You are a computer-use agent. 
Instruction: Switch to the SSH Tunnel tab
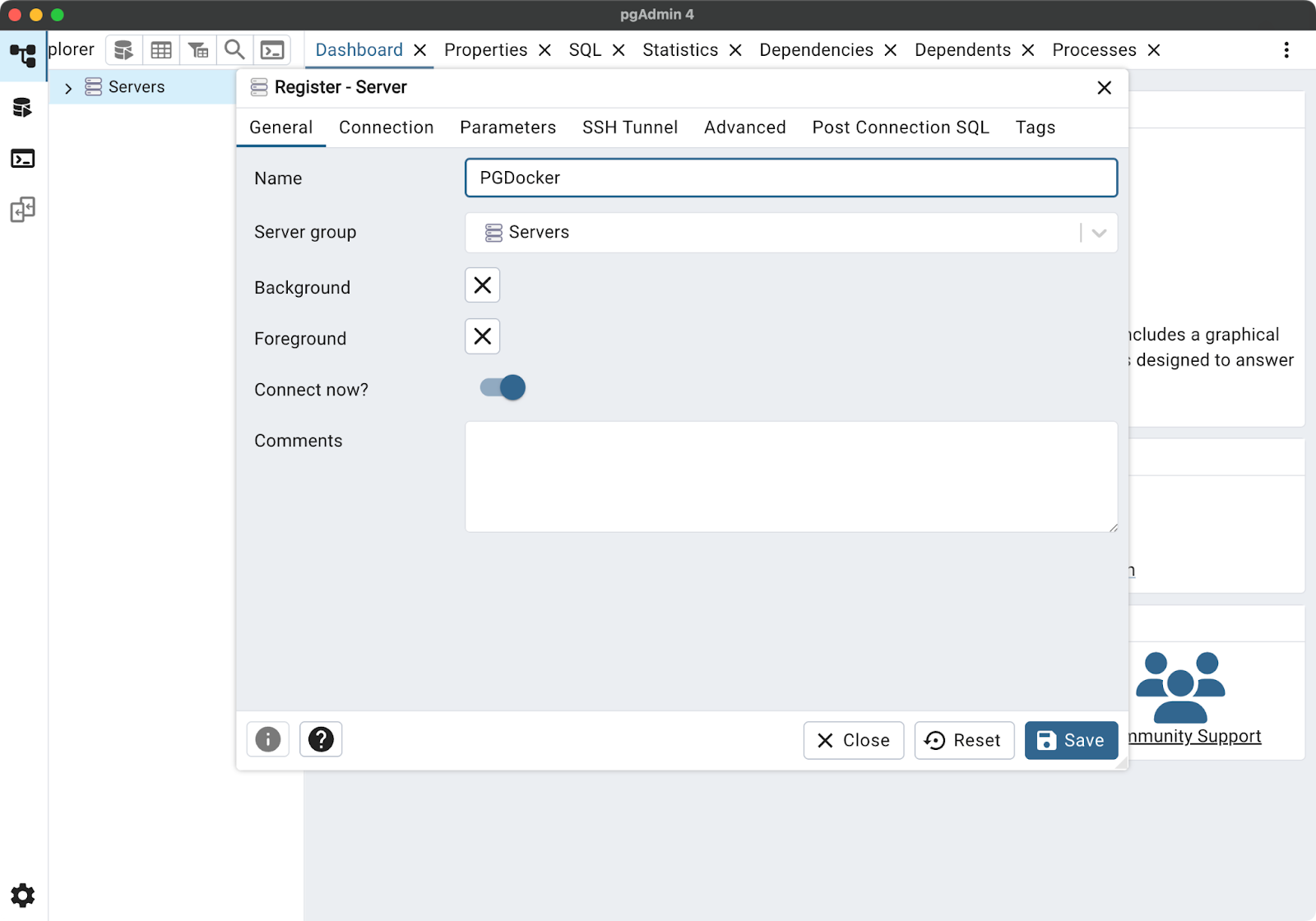630,127
